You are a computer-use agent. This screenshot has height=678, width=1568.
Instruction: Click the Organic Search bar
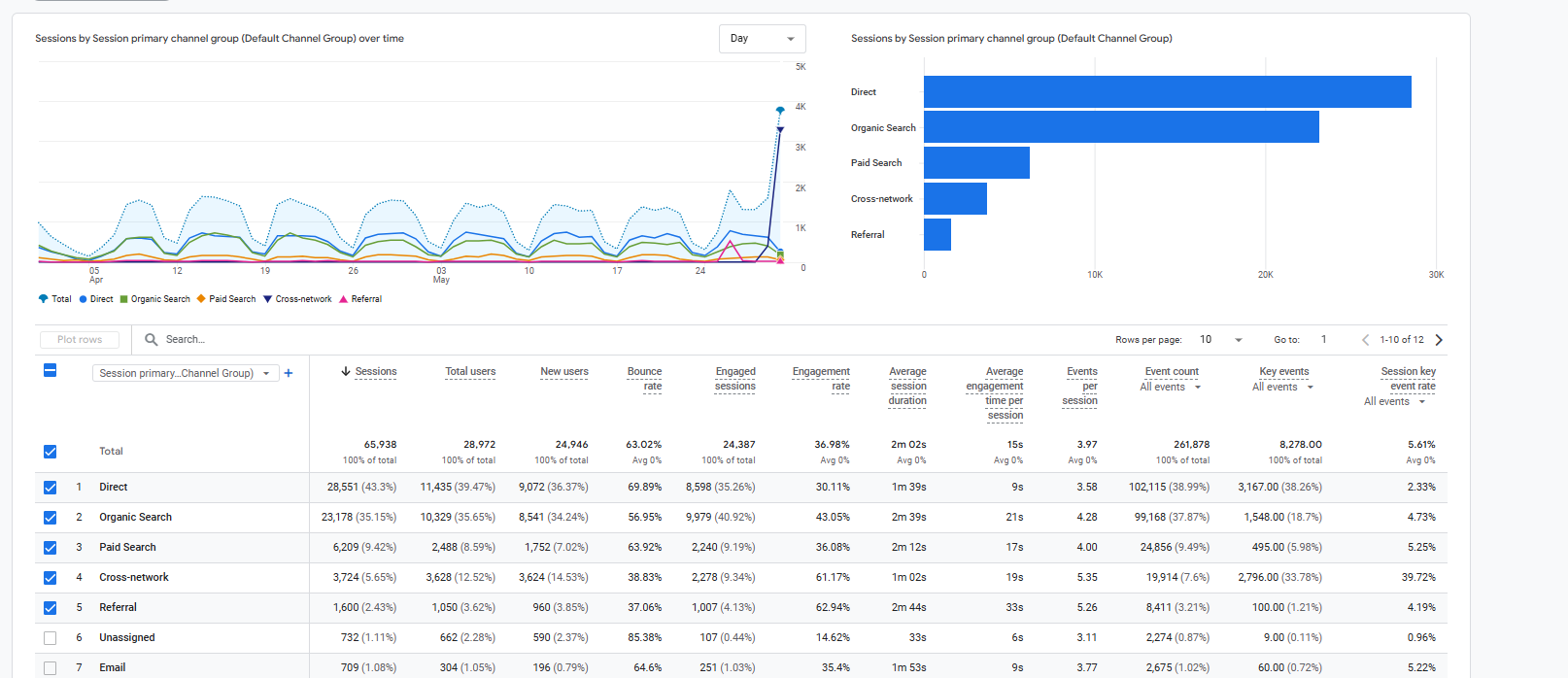1121,127
